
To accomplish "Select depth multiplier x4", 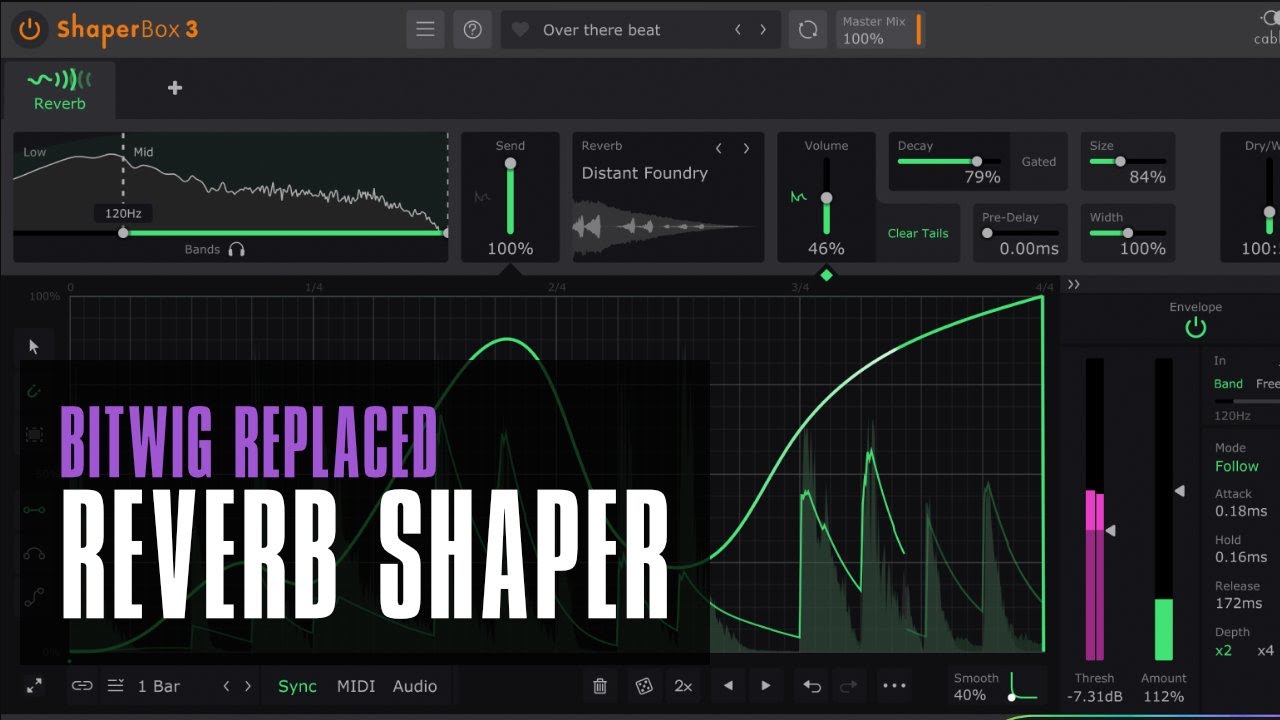I will pos(1265,650).
